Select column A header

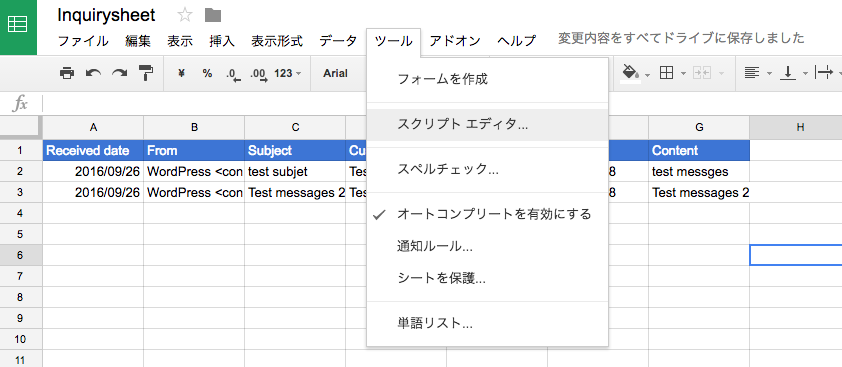coord(93,127)
